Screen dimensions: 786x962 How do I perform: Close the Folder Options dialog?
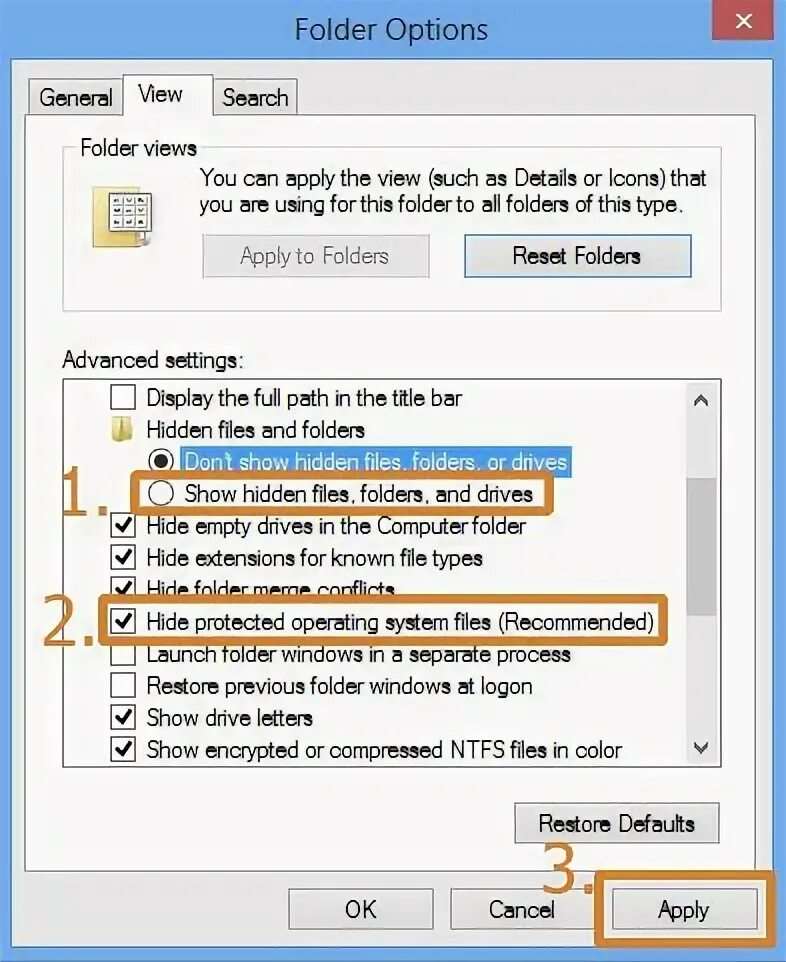click(743, 21)
